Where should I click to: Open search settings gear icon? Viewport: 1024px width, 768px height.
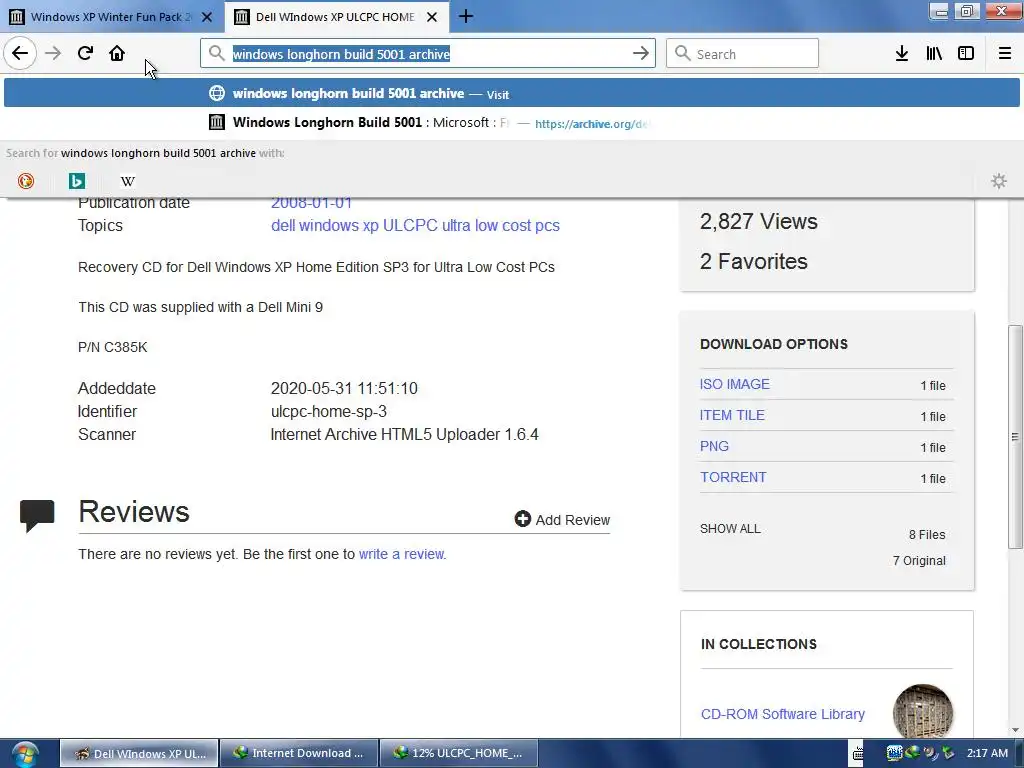click(999, 181)
